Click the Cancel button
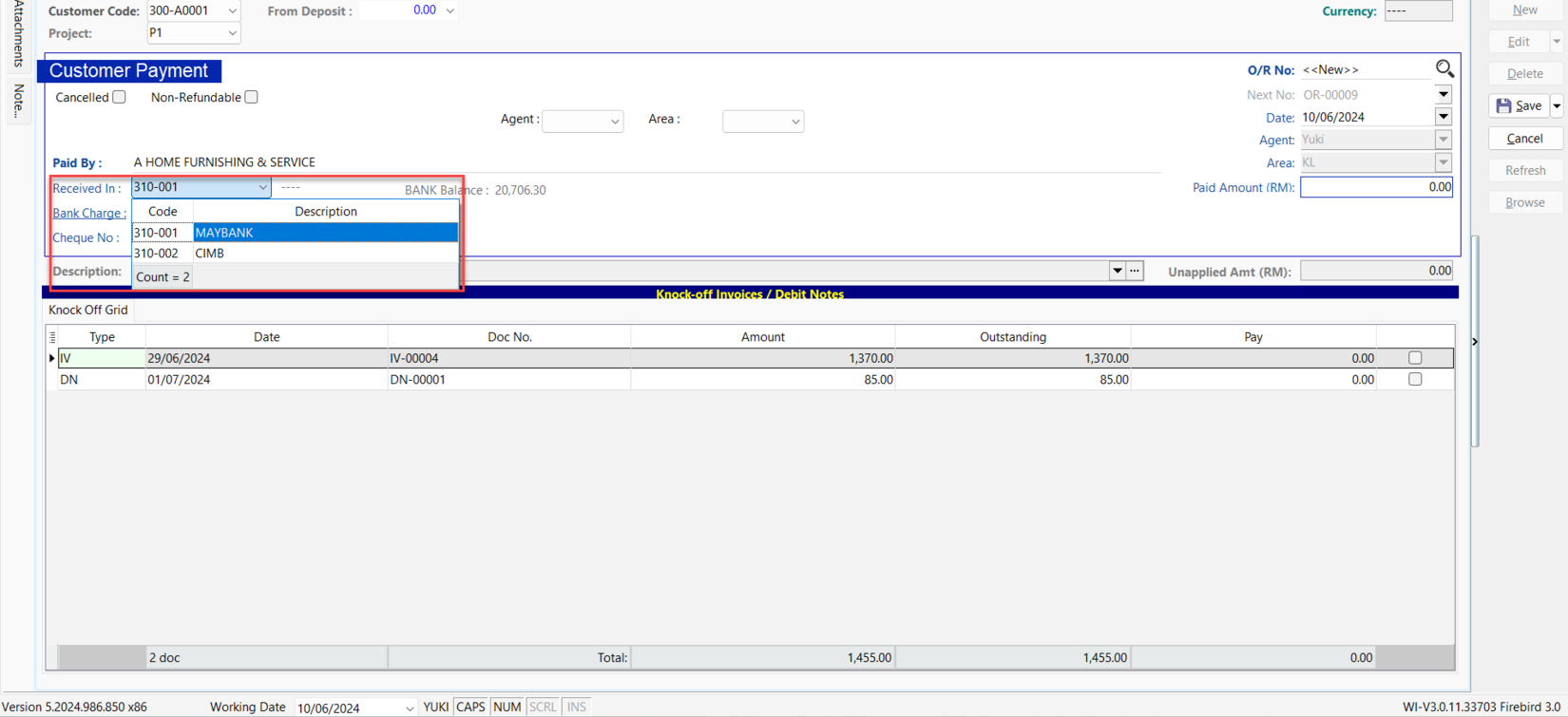The image size is (1568, 717). tap(1524, 139)
